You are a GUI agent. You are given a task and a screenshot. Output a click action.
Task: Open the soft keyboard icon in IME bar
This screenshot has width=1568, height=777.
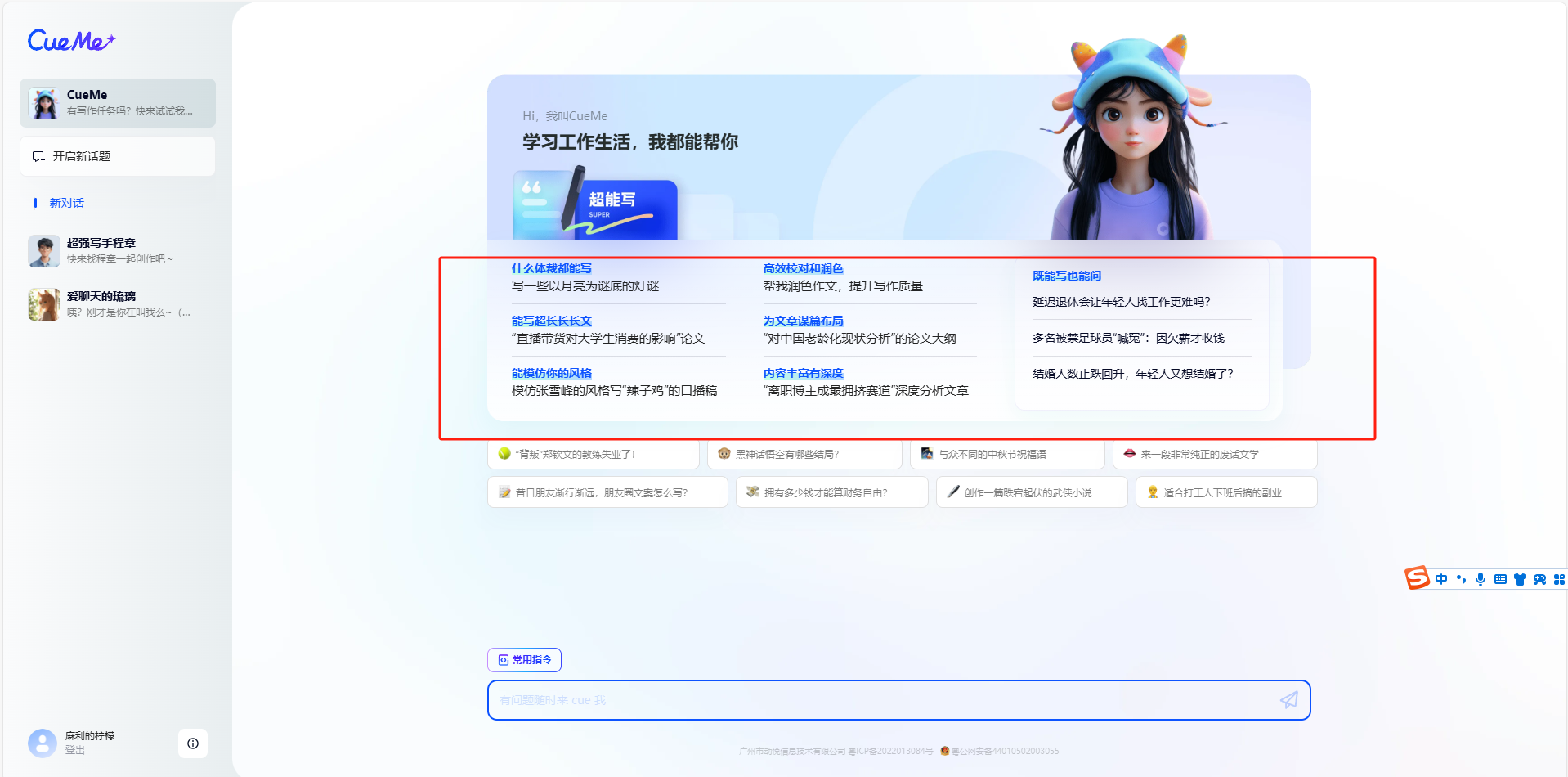[x=1500, y=579]
